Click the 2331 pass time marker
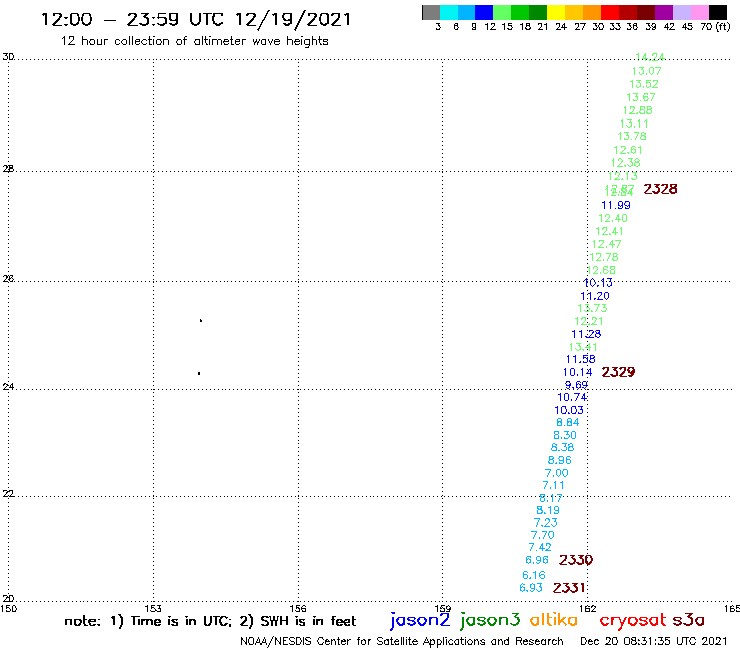740x650 pixels. tap(569, 588)
